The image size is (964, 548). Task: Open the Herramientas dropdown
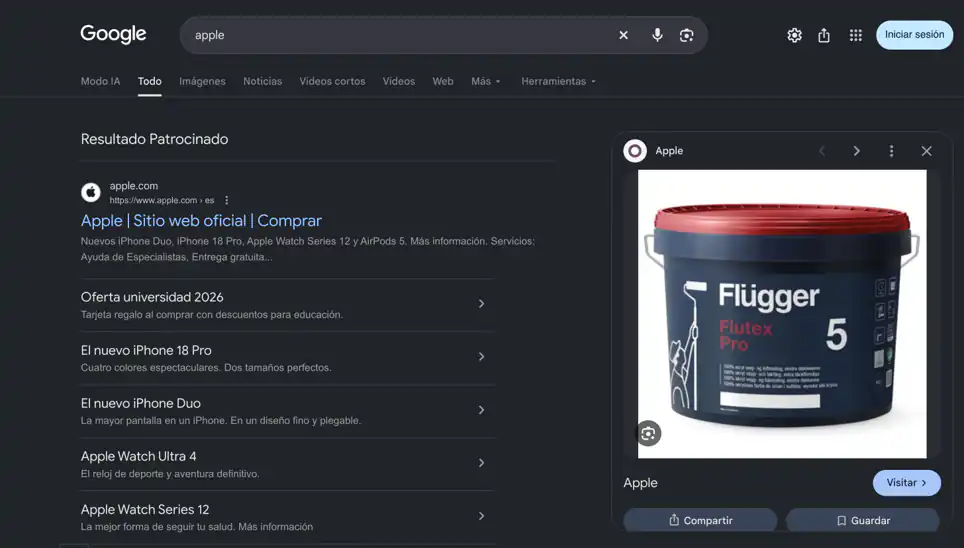558,81
